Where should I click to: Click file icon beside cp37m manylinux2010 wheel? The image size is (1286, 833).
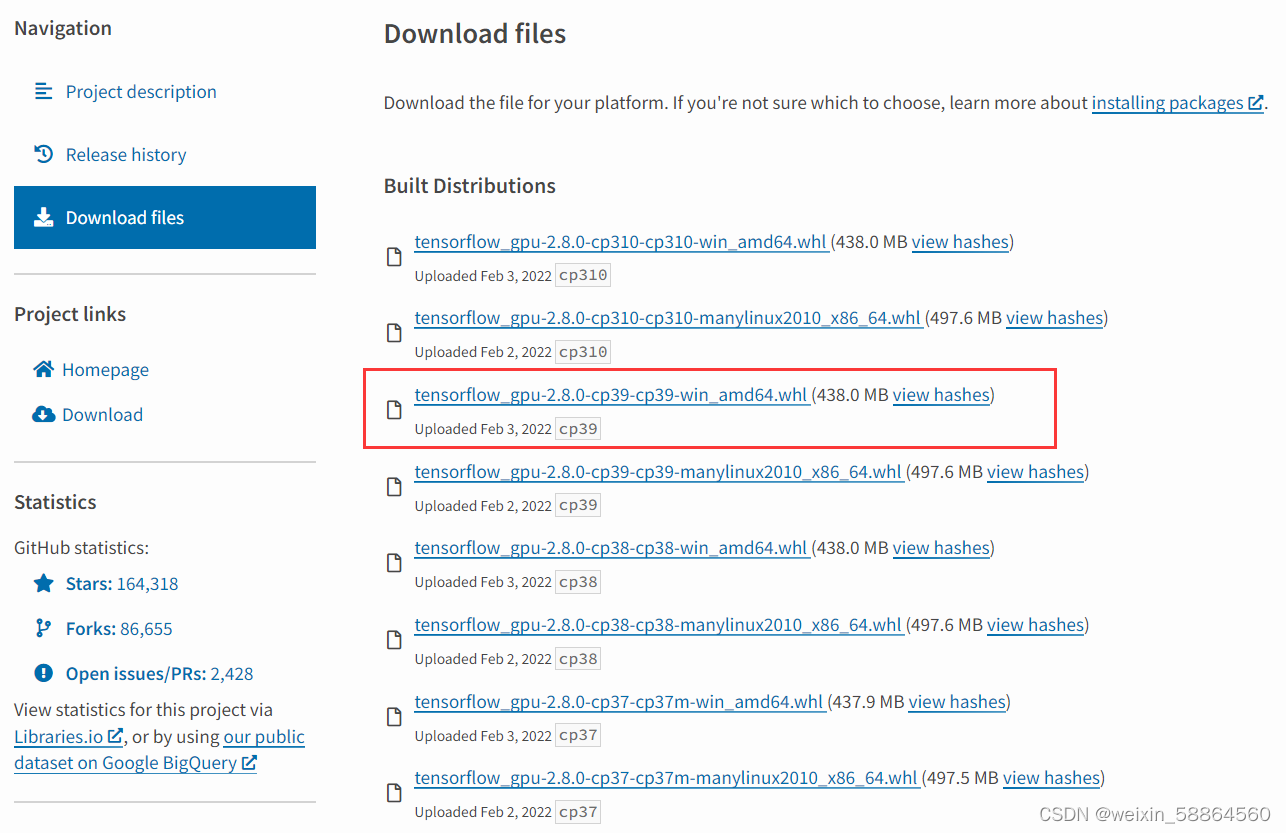(x=394, y=793)
